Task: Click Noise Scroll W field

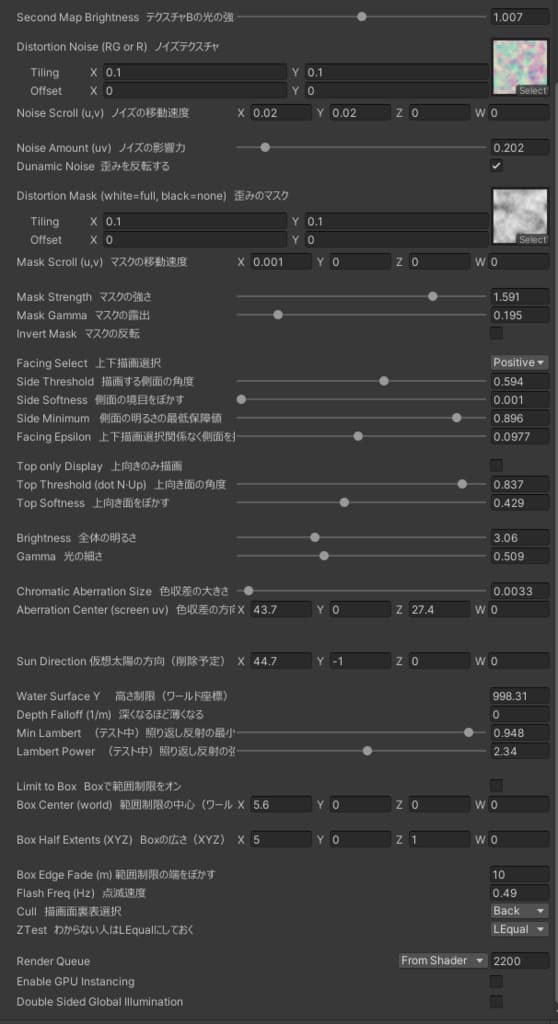Action: pyautogui.click(x=518, y=113)
